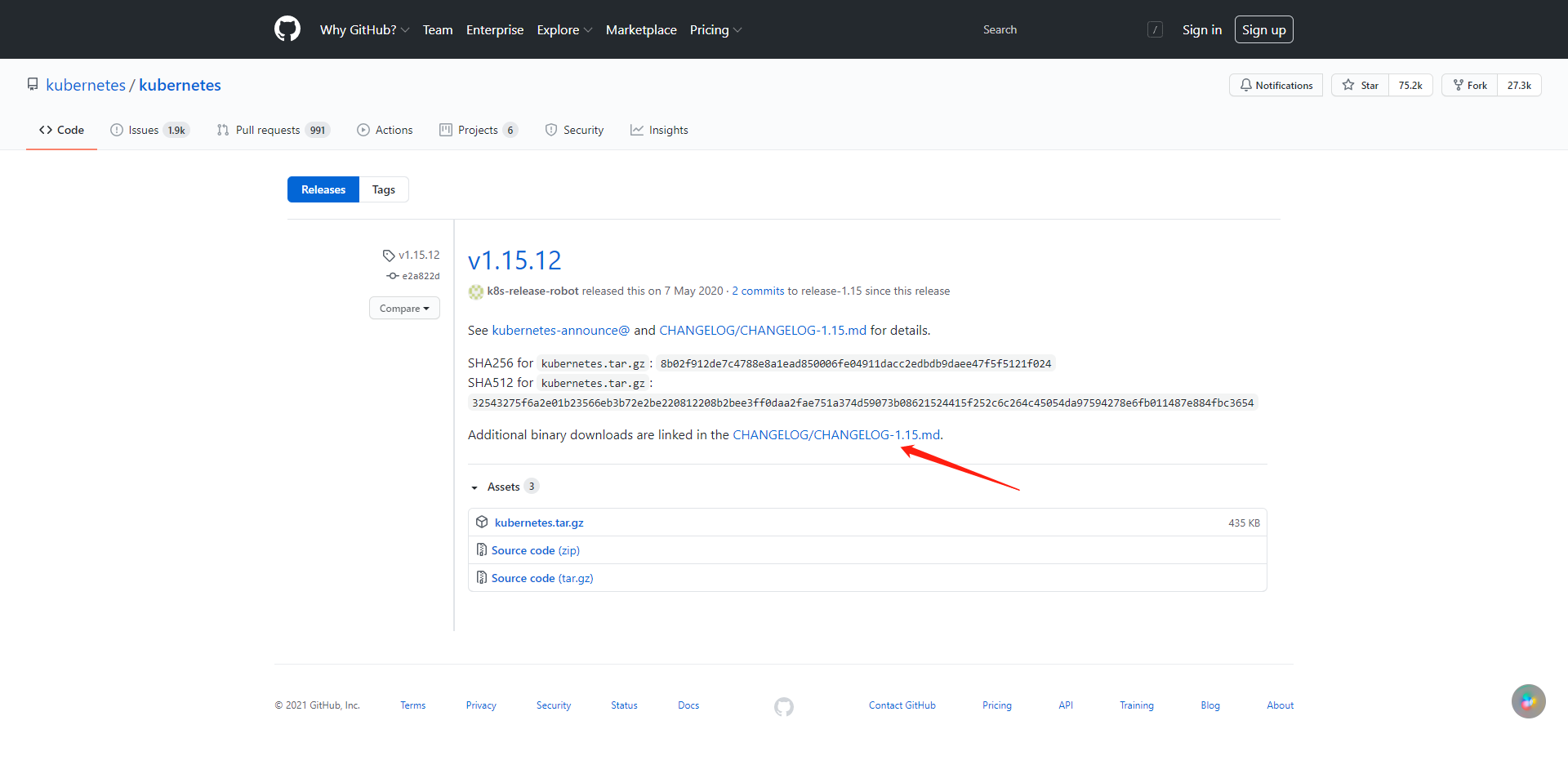Click the package icon beside kubernetes.tar.gz
Screen dimensions: 1568x765
coord(482,522)
